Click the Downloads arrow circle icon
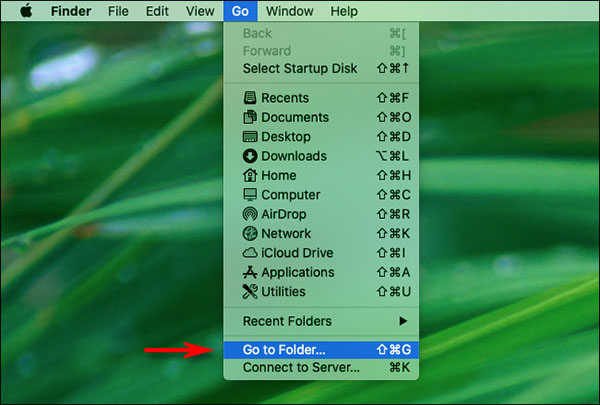600x405 pixels. coord(250,156)
